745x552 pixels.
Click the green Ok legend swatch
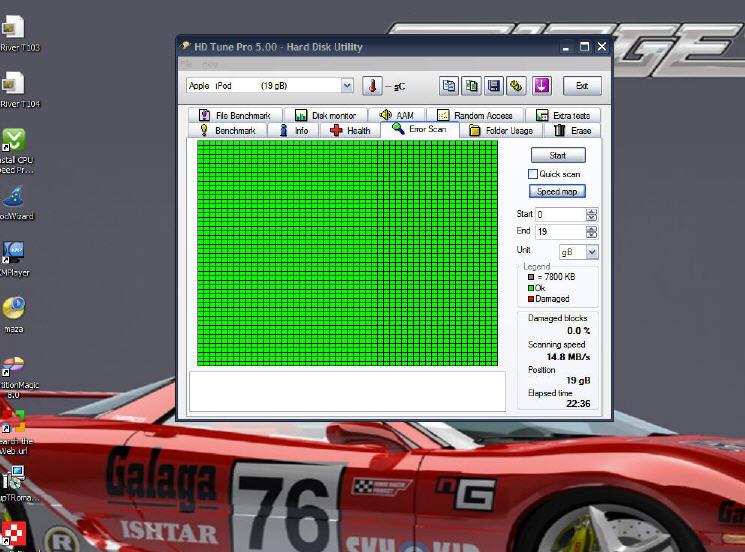(531, 288)
